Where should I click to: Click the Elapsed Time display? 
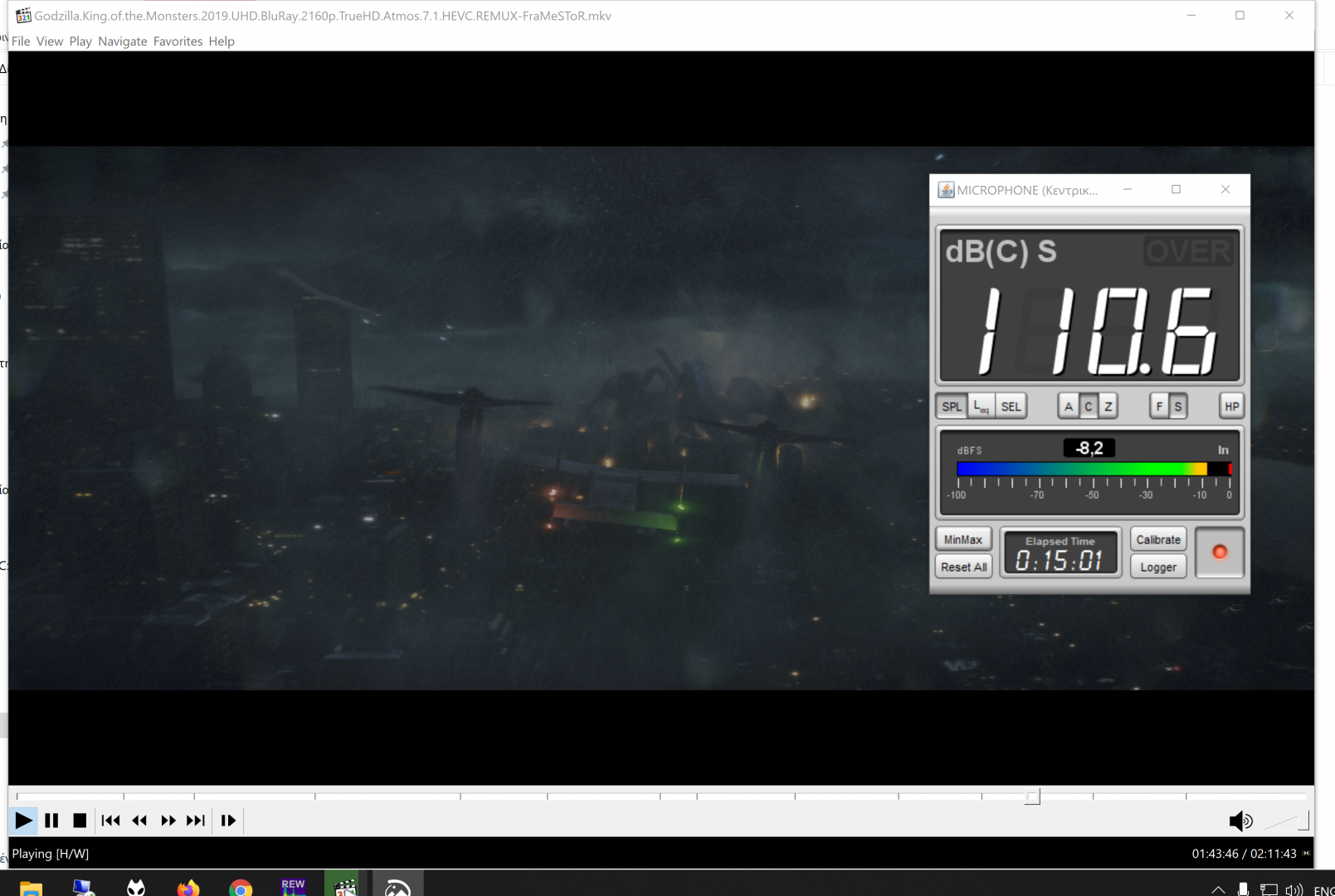tap(1060, 553)
